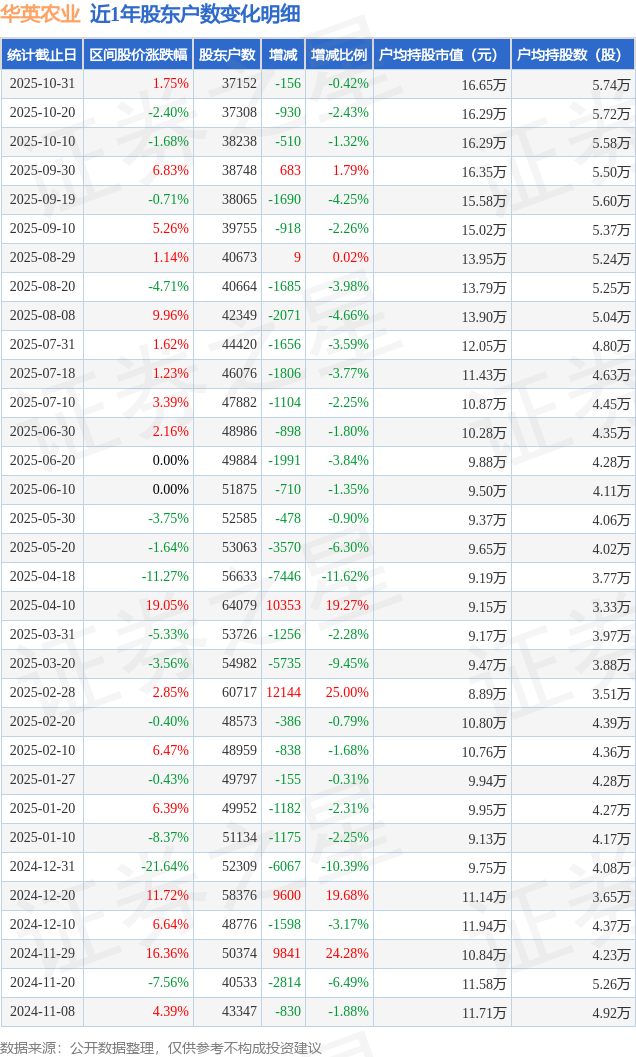Select the 5.74万 average shares cell
This screenshot has width=636, height=1057.
click(610, 85)
